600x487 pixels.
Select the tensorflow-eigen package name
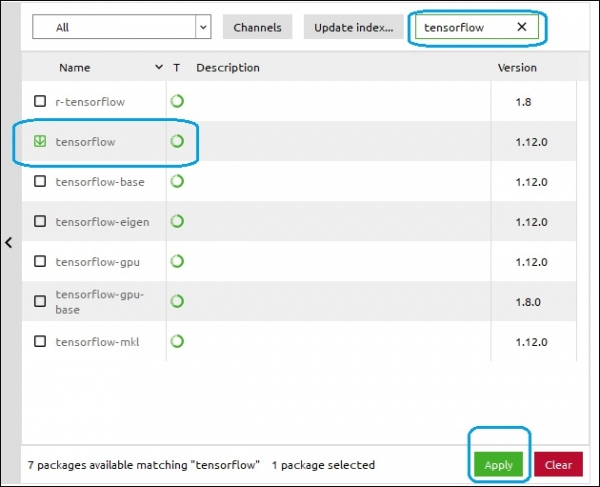[102, 222]
